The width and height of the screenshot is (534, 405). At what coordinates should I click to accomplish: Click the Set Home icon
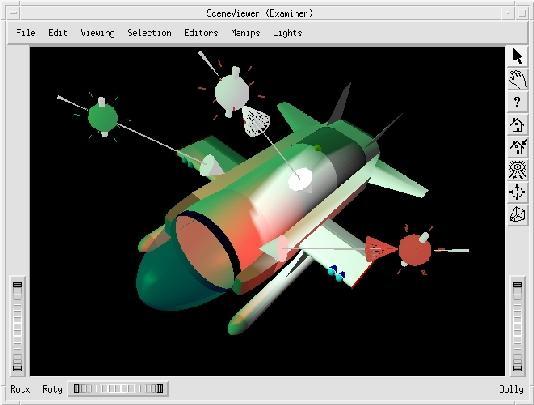(517, 147)
